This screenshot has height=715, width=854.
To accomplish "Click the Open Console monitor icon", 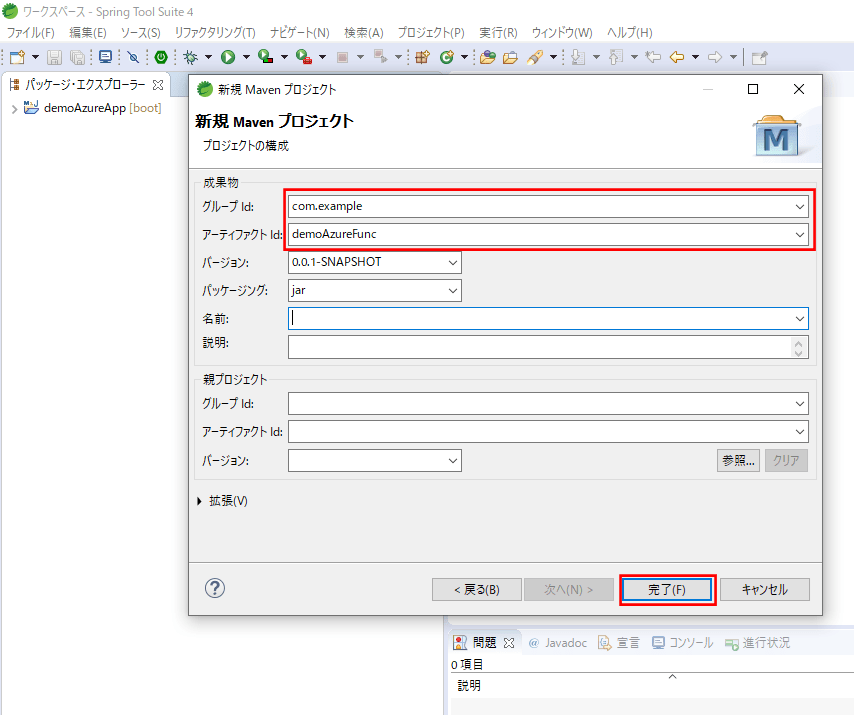I will tap(106, 57).
